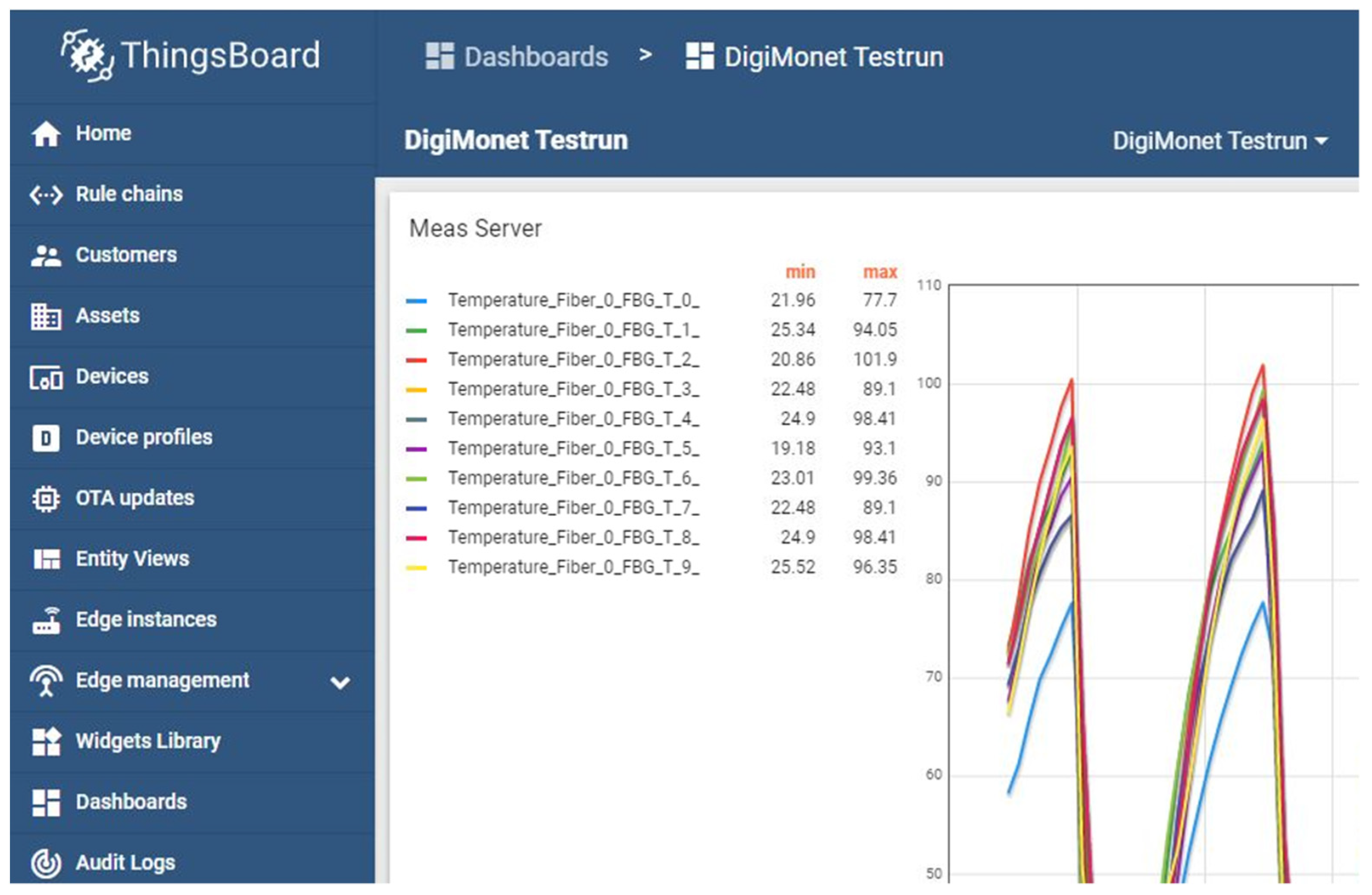
Task: Expand the Edge management chevron
Action: click(340, 682)
